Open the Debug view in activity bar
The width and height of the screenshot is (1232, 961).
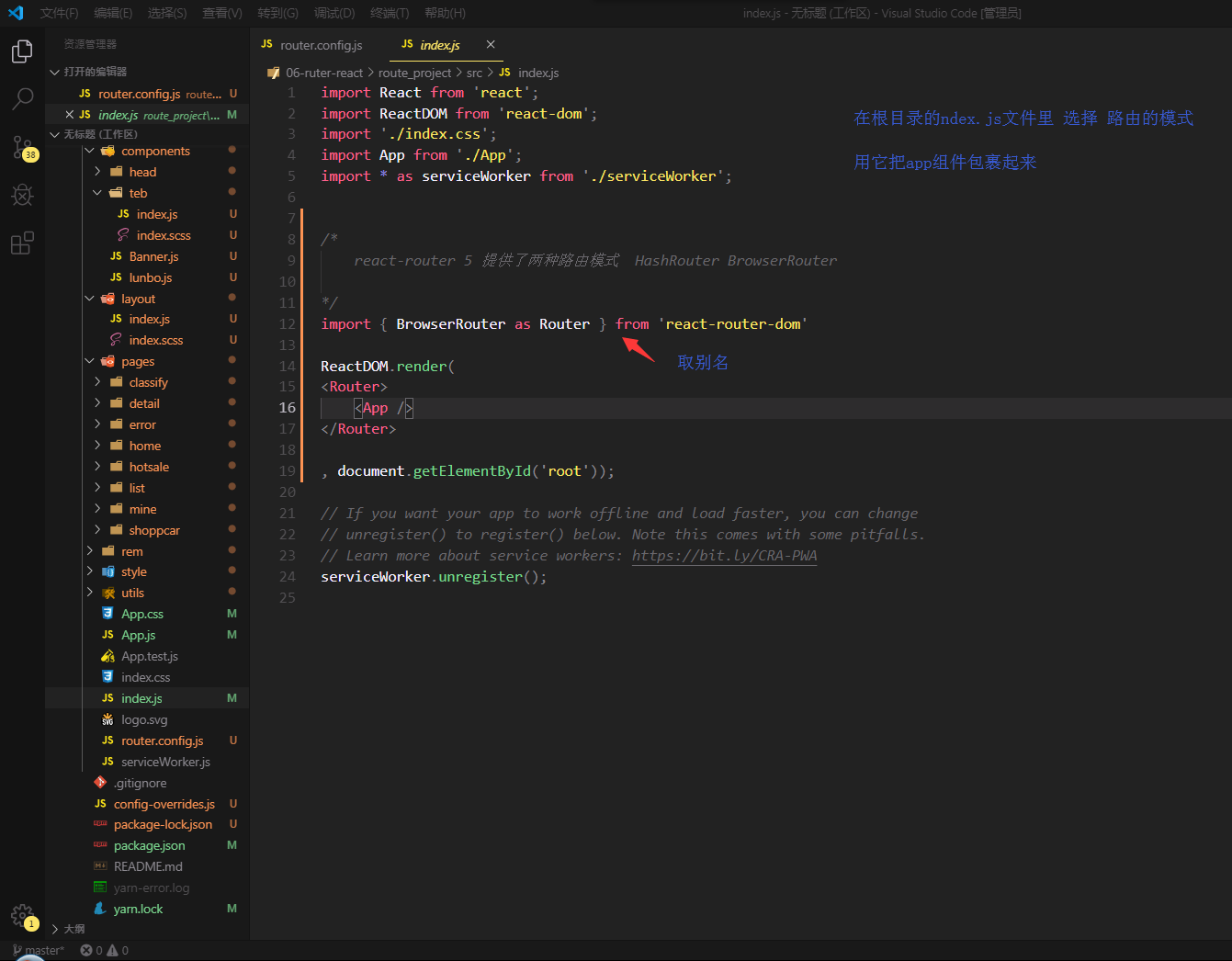point(22,195)
